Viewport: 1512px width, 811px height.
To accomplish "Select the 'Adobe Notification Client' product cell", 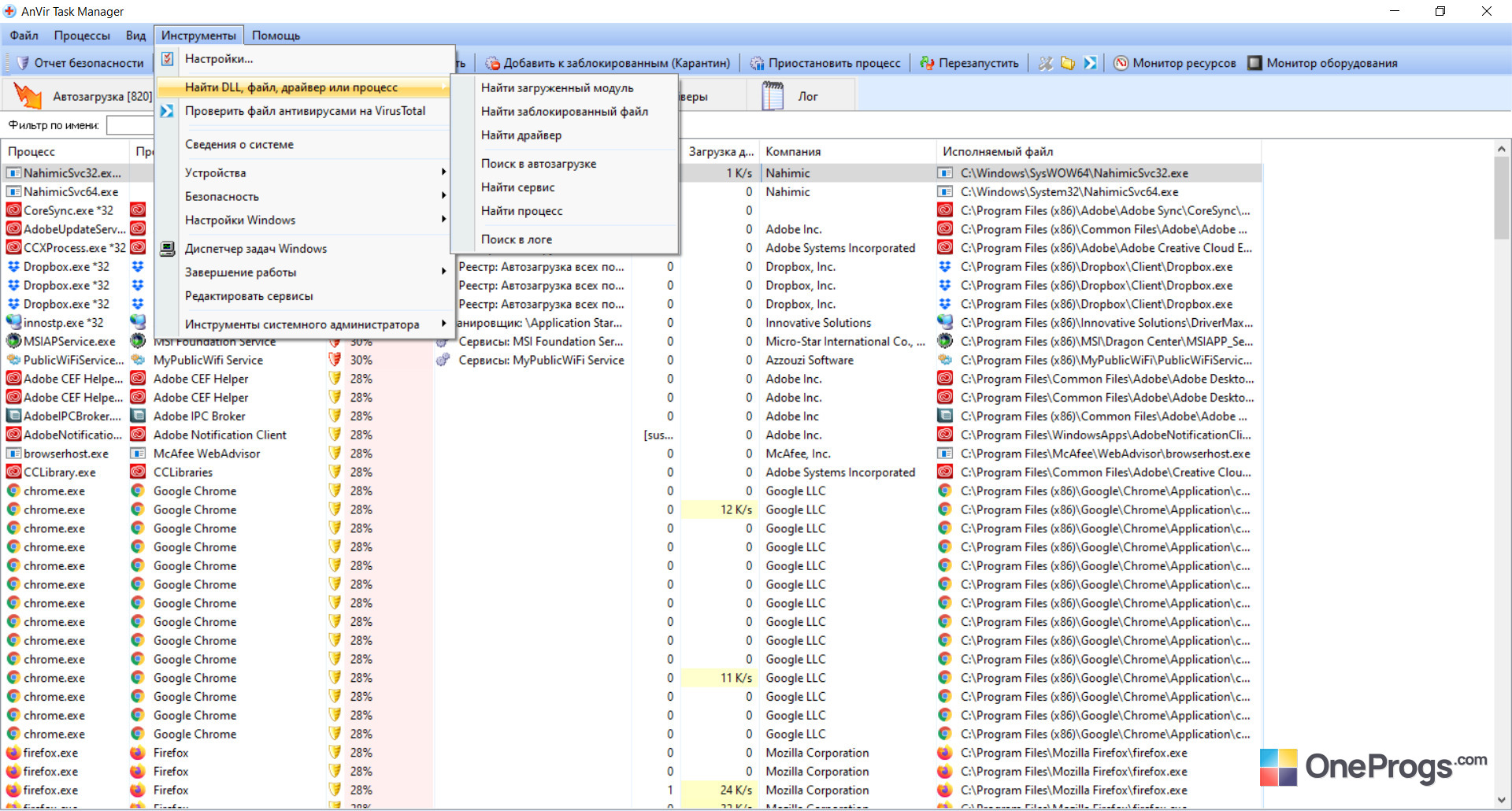I will pos(220,435).
